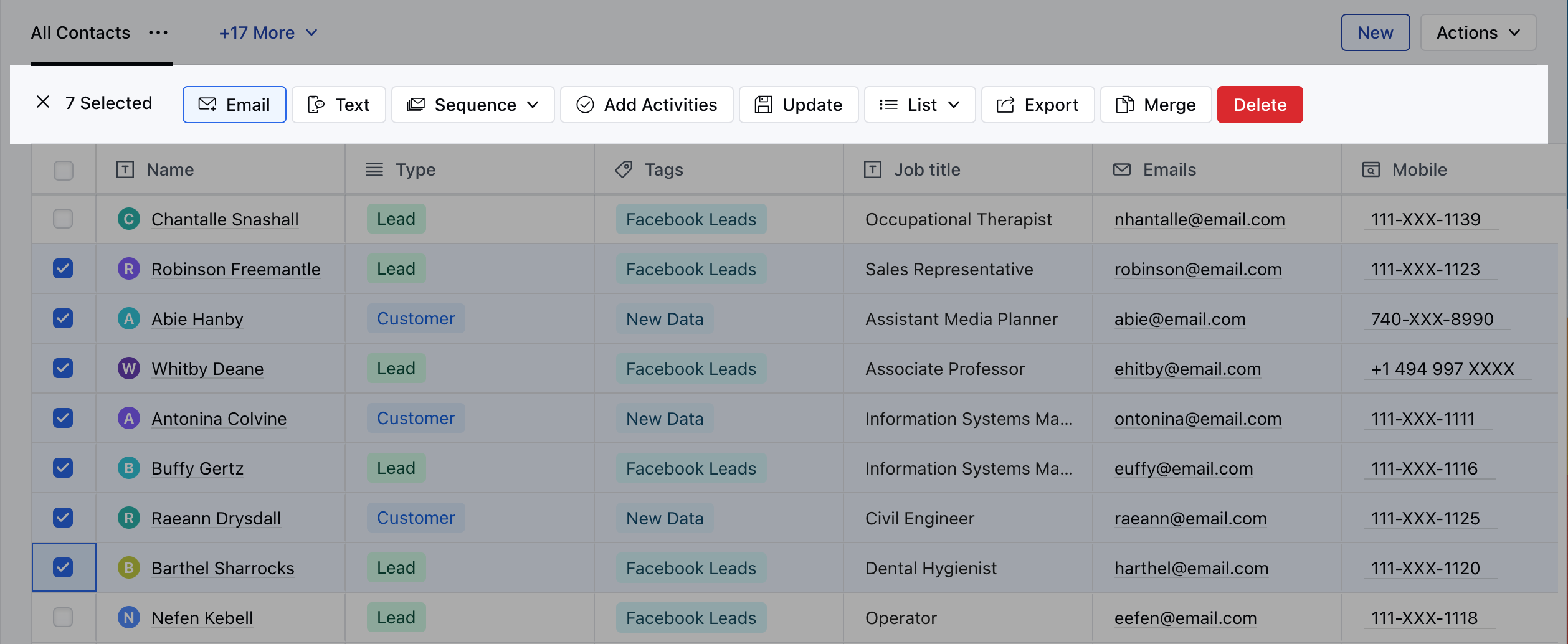Open the Add Activities action

tap(646, 104)
